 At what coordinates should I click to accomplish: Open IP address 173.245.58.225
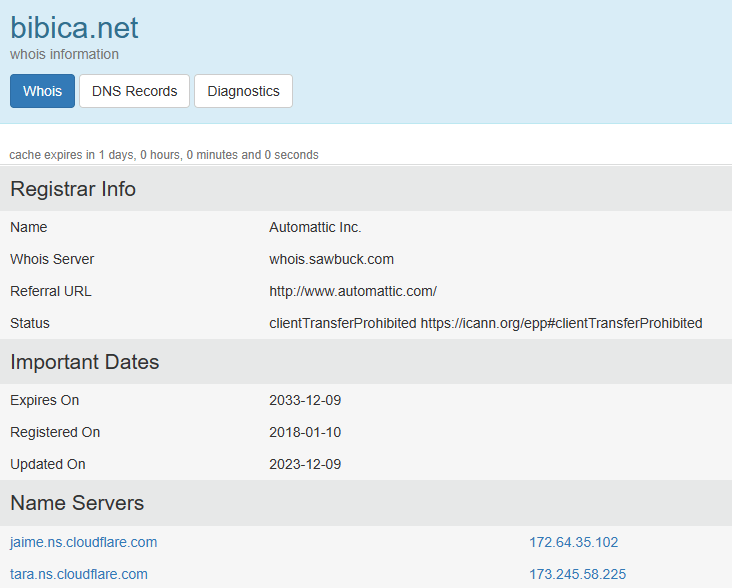[577, 574]
